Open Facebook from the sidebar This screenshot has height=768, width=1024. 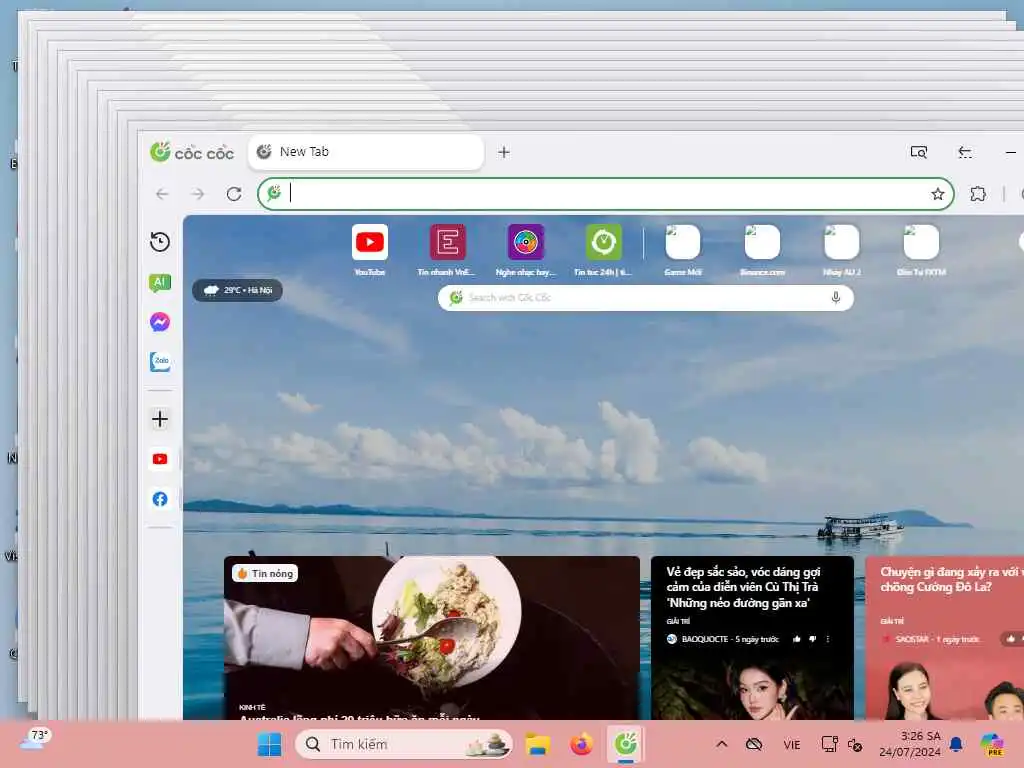pos(160,499)
